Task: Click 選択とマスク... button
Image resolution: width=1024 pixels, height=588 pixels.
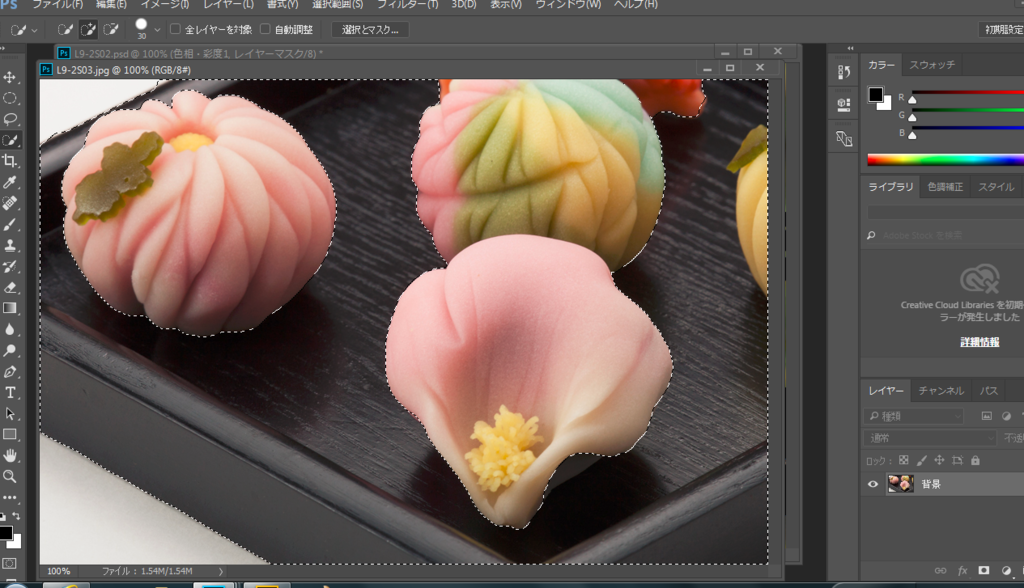Action: click(370, 29)
